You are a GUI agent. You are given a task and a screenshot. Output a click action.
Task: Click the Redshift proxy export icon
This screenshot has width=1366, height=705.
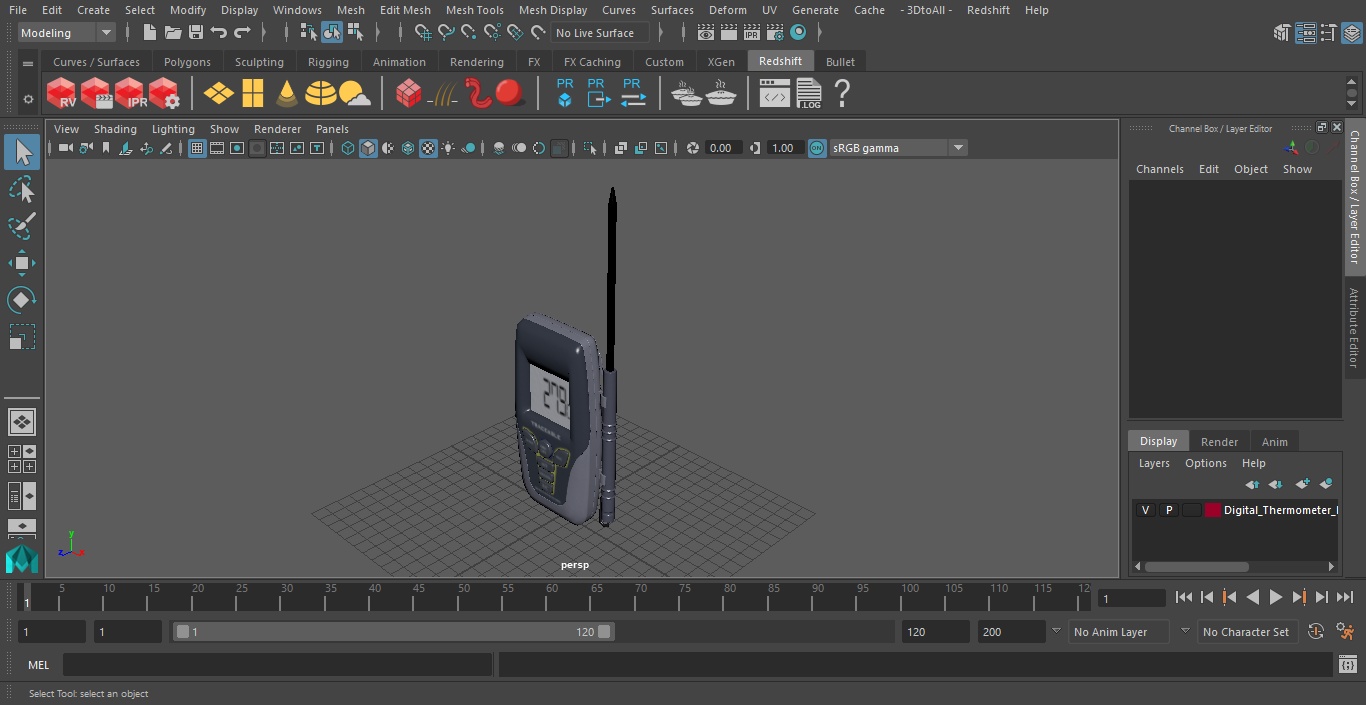coord(598,93)
